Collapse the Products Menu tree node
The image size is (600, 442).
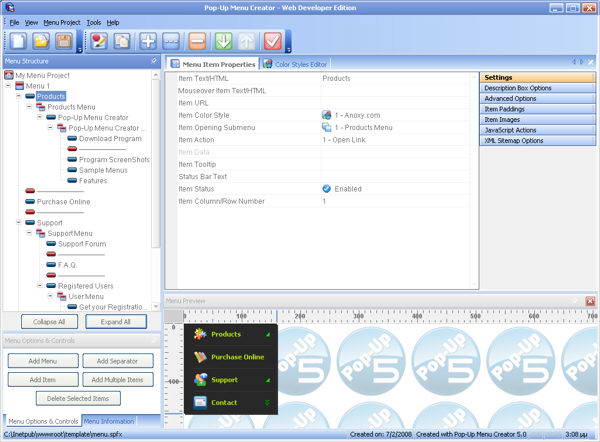[x=29, y=107]
